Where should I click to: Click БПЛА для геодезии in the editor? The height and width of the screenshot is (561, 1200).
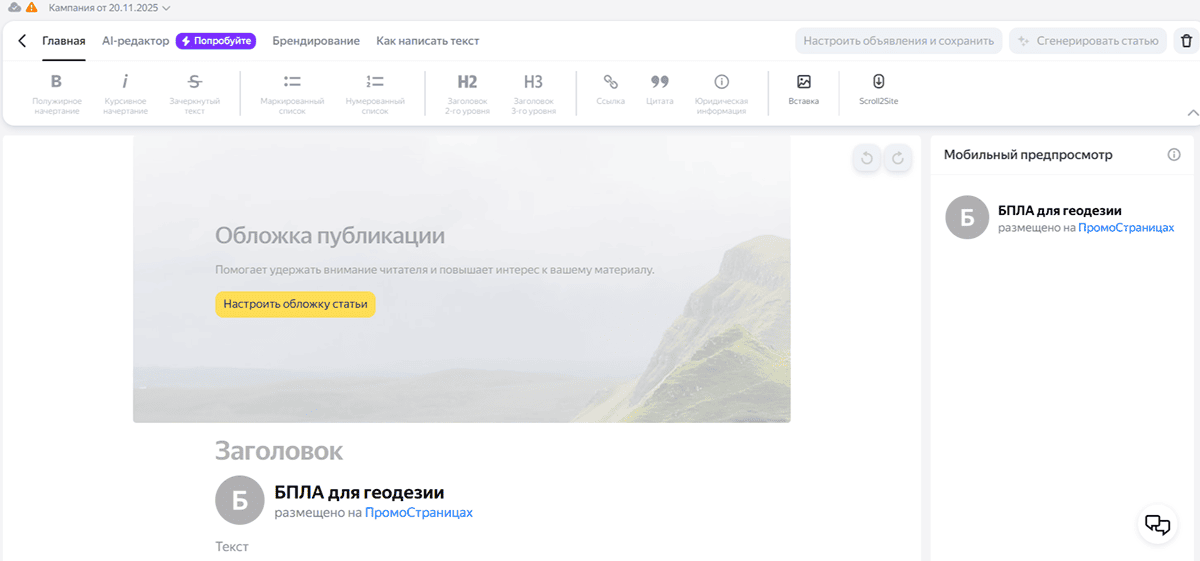(x=359, y=492)
